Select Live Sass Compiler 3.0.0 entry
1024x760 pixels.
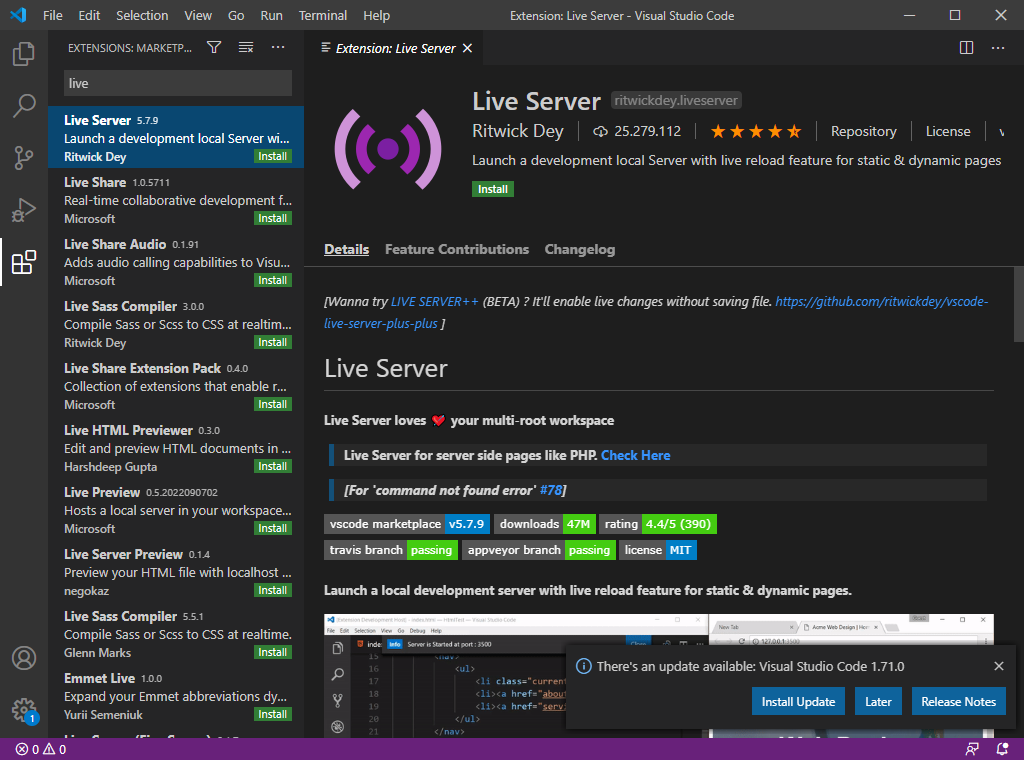click(176, 324)
